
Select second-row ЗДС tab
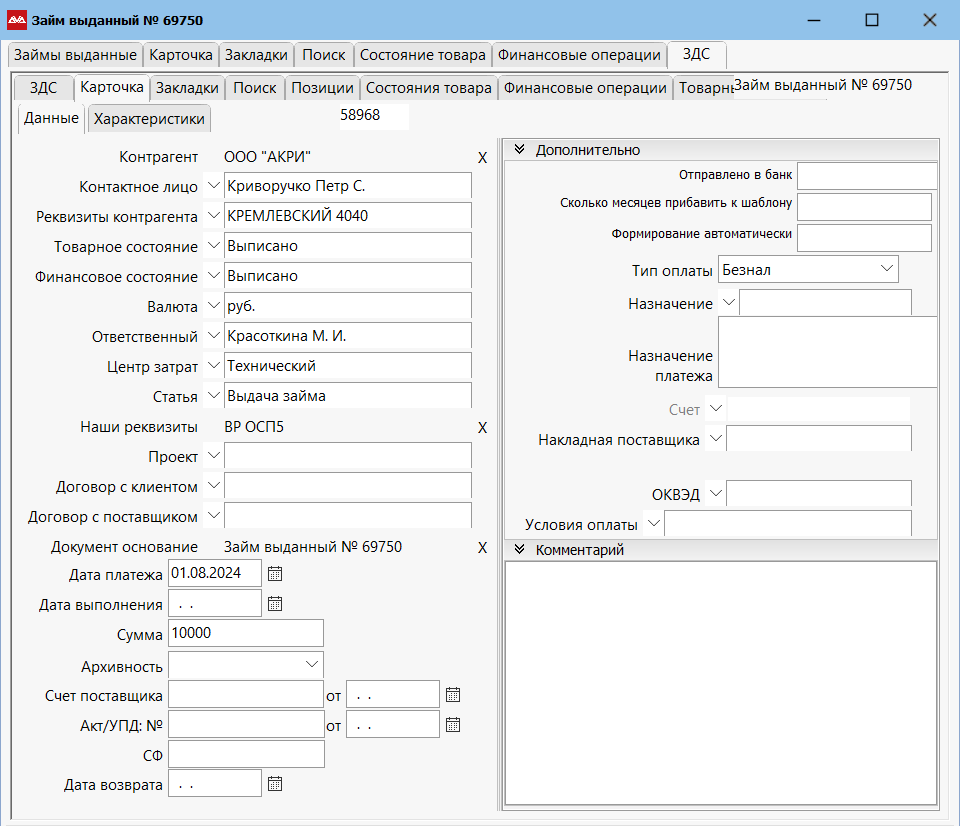pyautogui.click(x=43, y=88)
